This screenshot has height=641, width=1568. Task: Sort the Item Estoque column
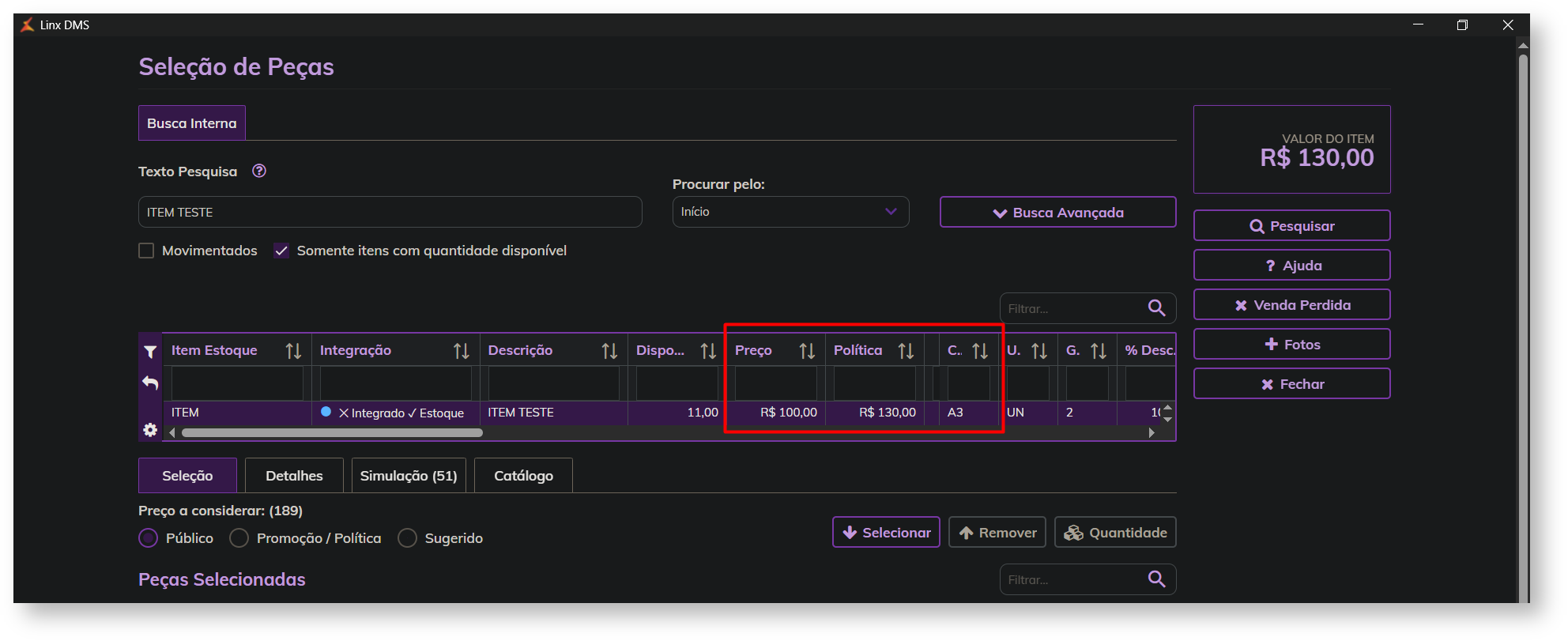(293, 351)
